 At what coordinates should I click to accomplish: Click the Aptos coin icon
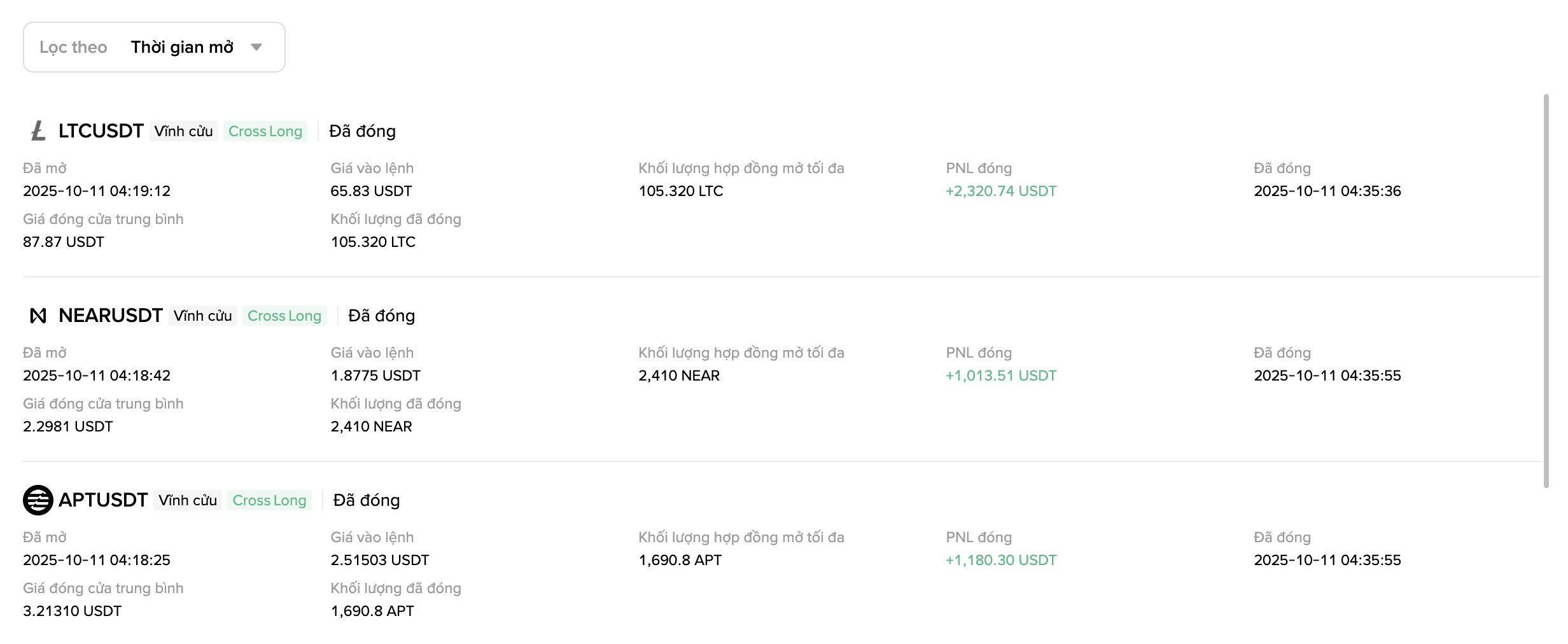pyautogui.click(x=38, y=500)
